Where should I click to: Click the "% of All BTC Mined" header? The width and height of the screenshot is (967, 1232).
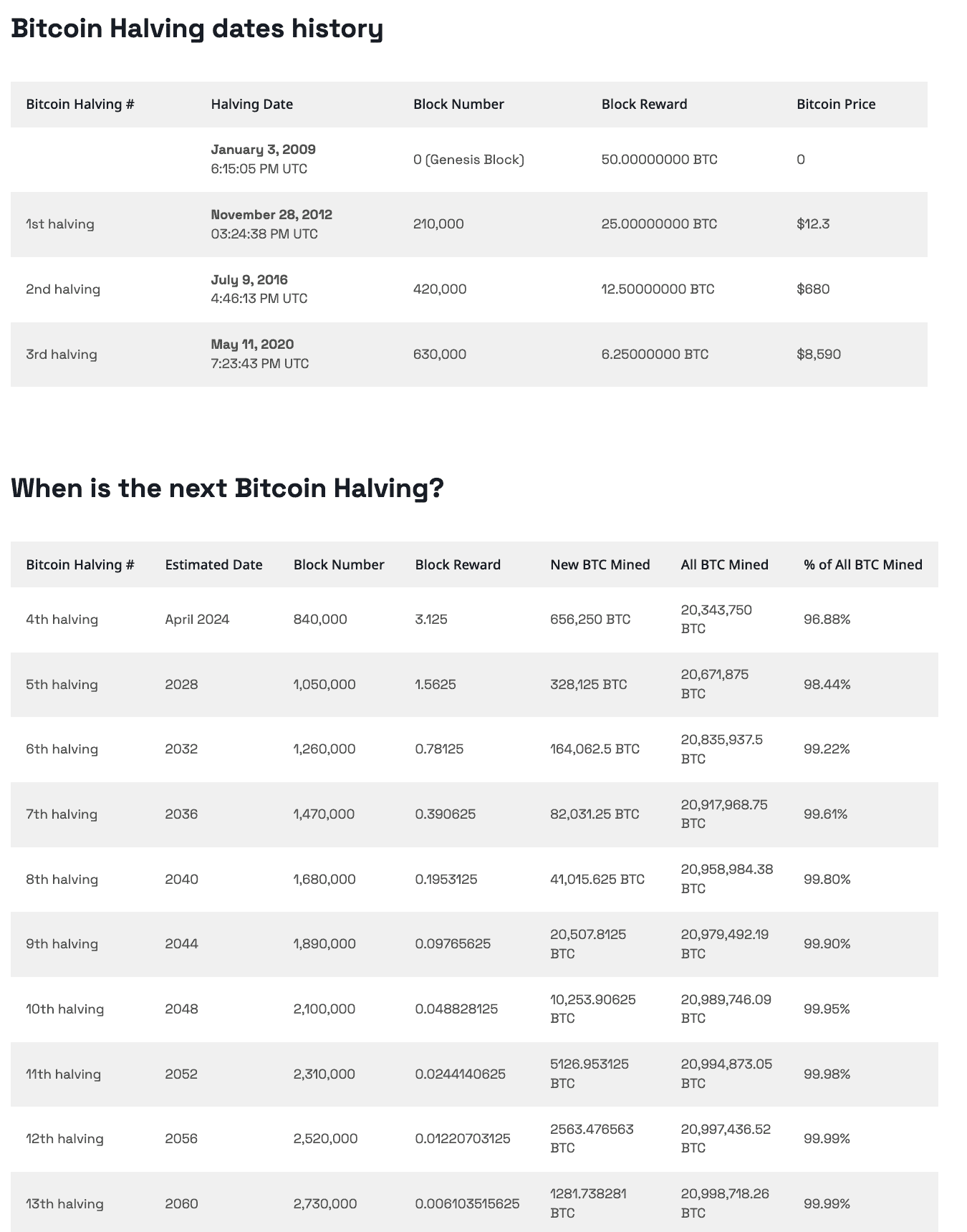(x=862, y=565)
